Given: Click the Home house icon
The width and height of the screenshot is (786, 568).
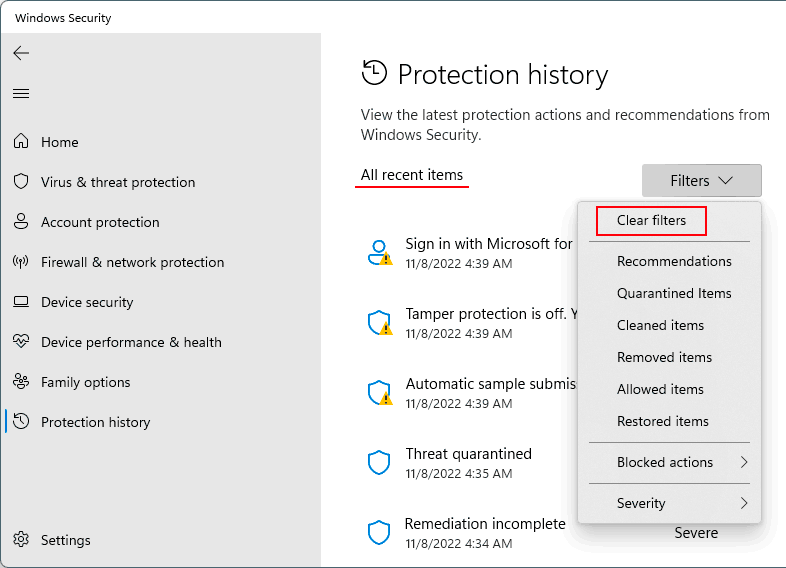Looking at the screenshot, I should [x=21, y=141].
